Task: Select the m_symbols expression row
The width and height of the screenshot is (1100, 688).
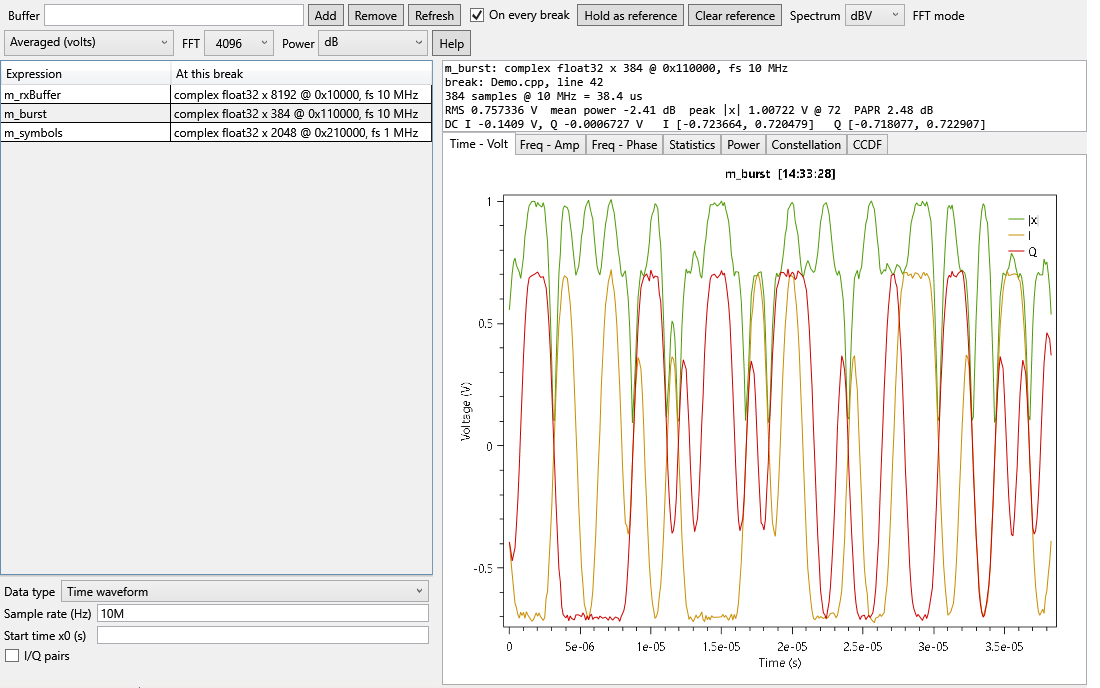Action: point(216,133)
